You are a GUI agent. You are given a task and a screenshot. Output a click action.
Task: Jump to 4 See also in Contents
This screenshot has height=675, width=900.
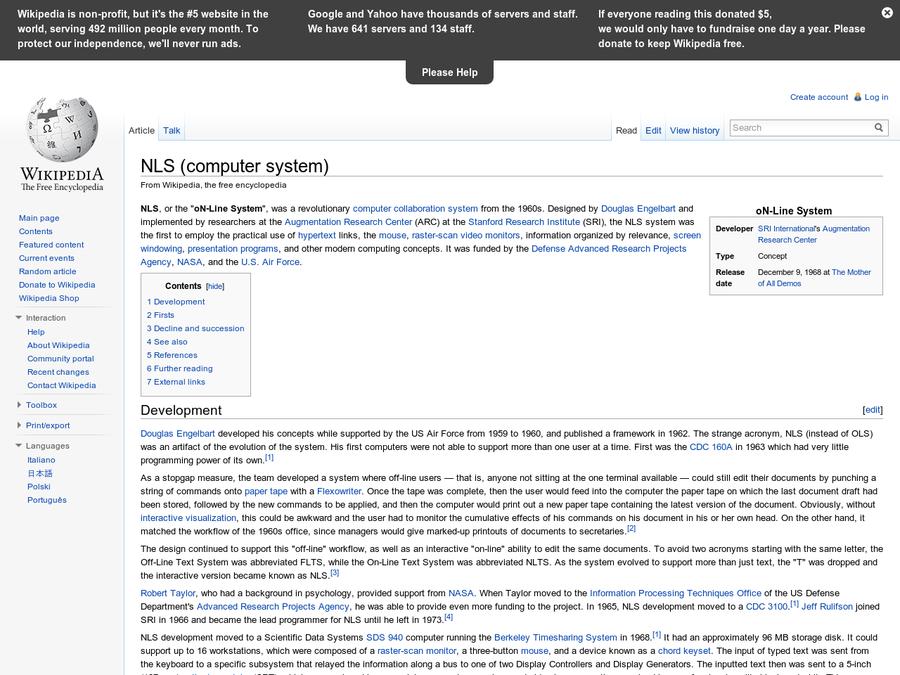[166, 342]
